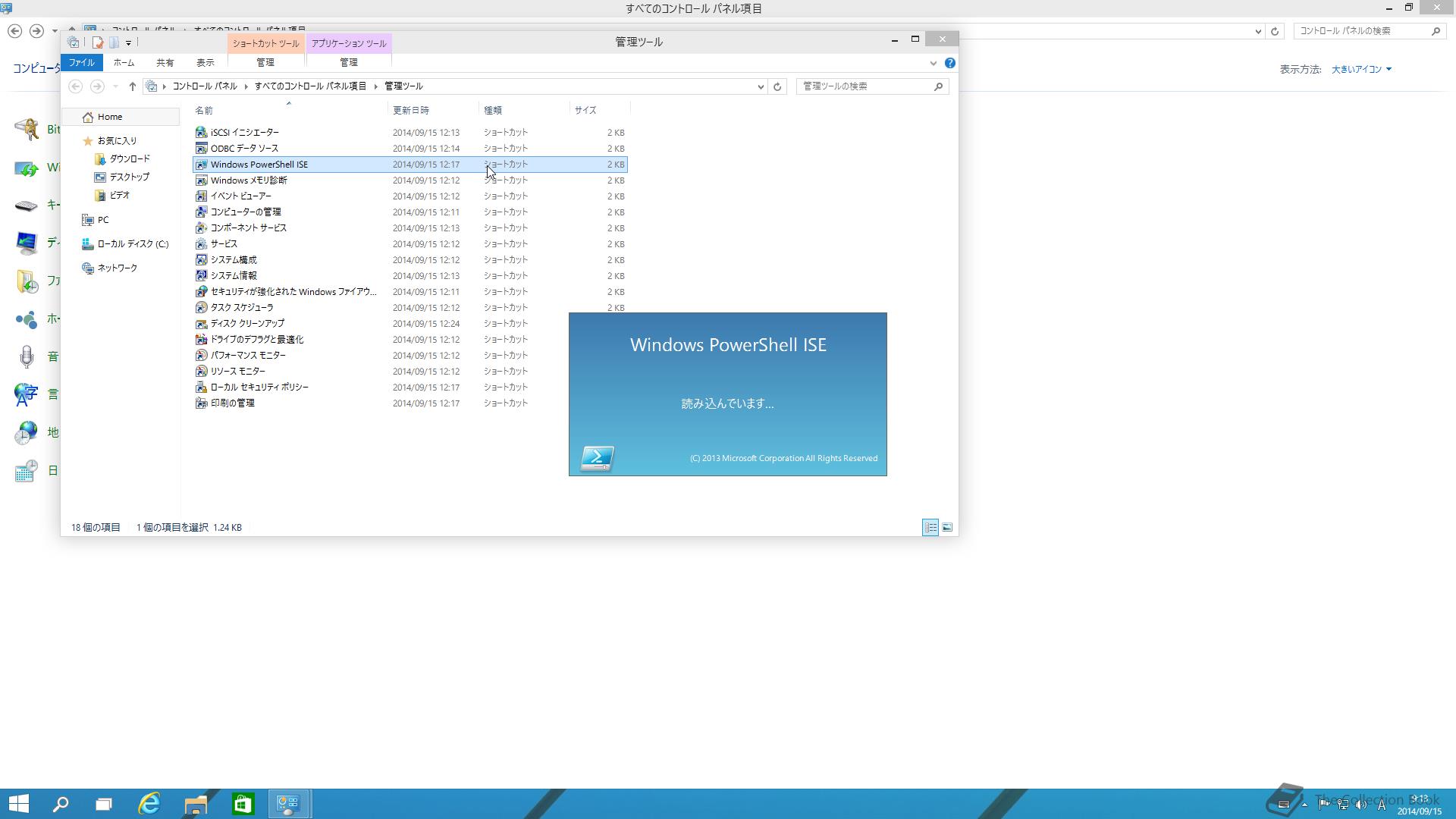Open the recent locations dropdown arrow

115,86
